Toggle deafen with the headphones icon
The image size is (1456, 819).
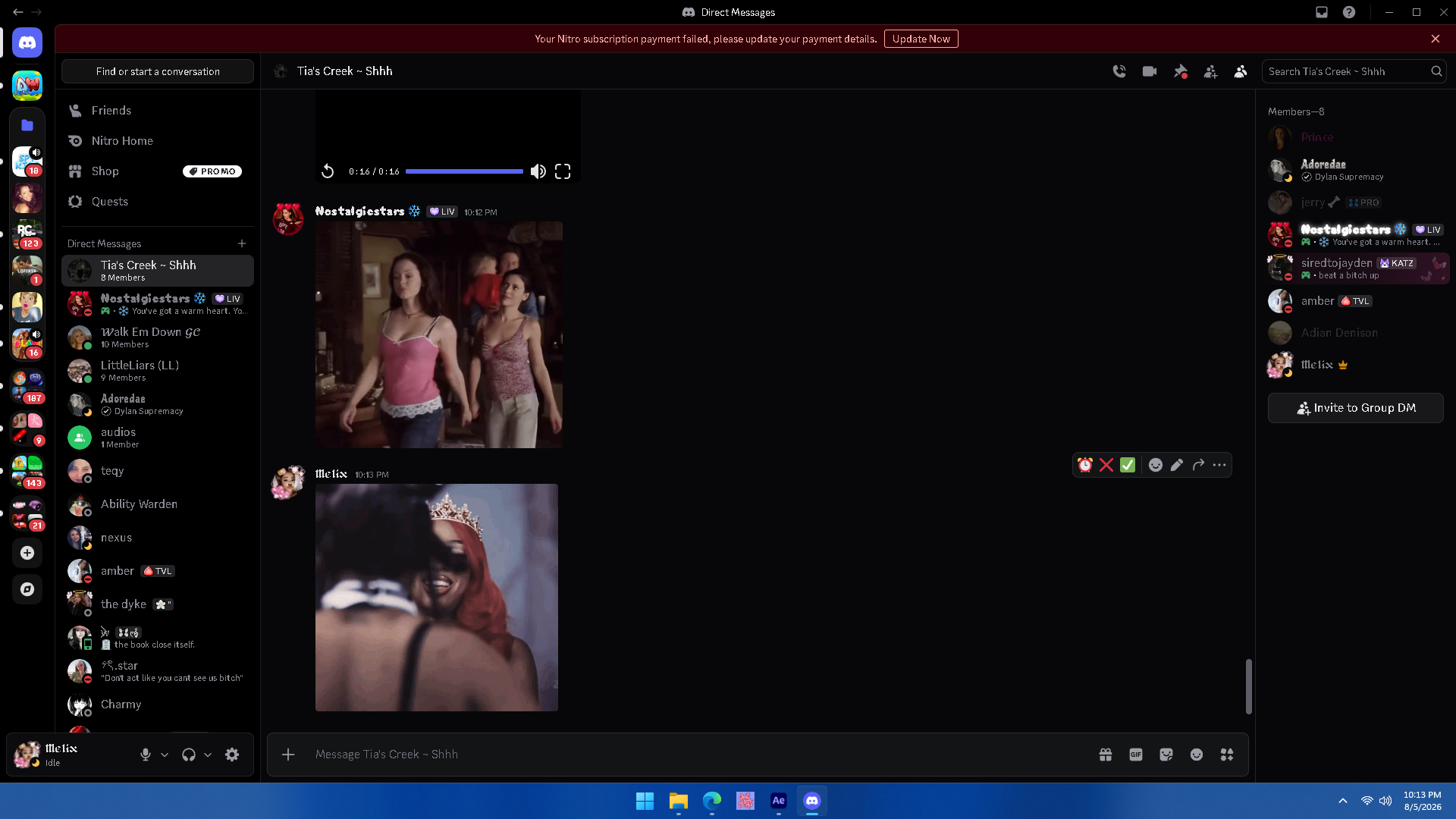(189, 755)
